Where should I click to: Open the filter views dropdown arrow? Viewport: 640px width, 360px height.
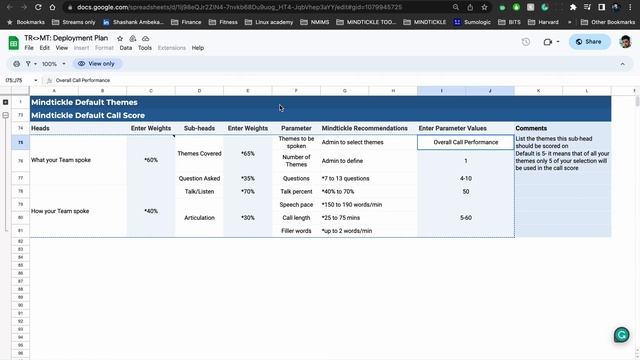[36, 64]
